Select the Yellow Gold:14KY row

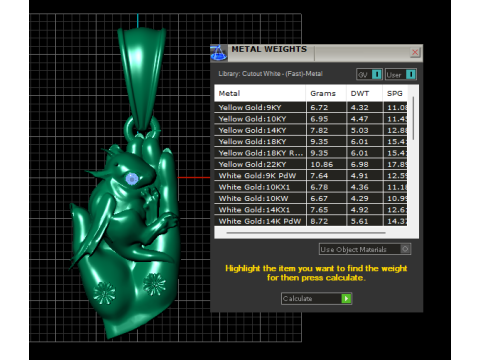coord(311,130)
